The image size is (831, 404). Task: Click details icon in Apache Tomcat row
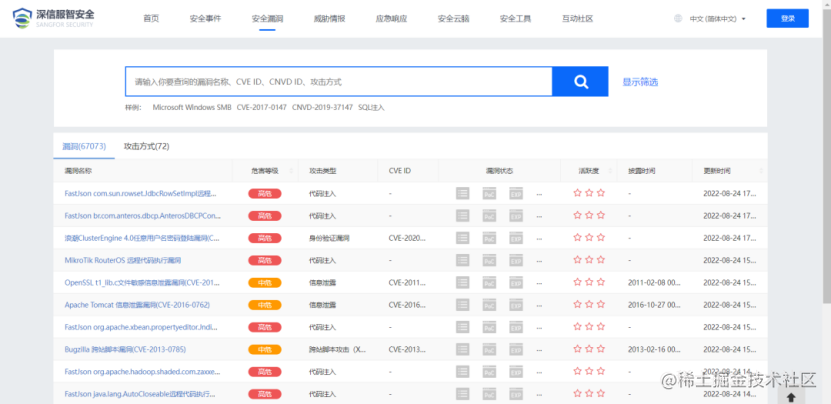pos(463,305)
